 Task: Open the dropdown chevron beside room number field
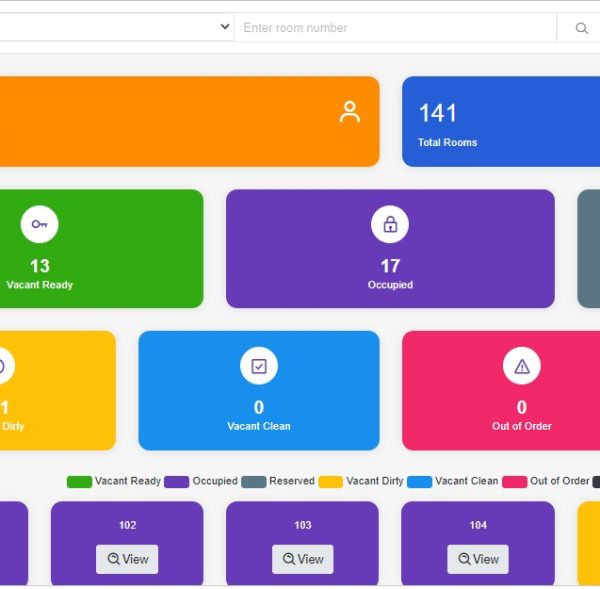(225, 27)
